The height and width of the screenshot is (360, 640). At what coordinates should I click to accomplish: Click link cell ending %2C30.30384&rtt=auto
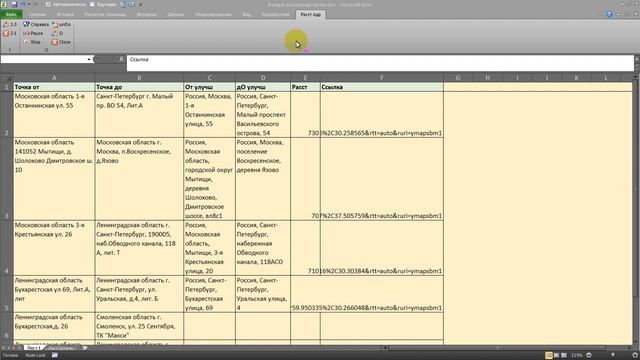point(382,248)
